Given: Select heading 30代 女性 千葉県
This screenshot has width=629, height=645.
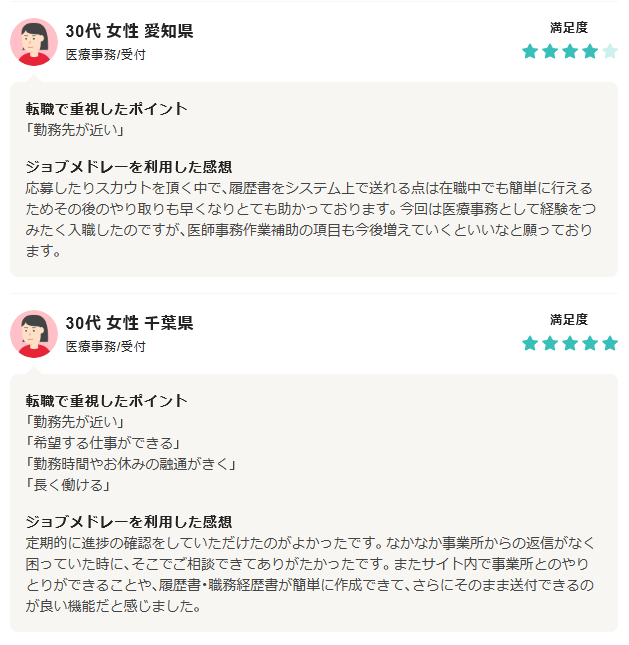Looking at the screenshot, I should pyautogui.click(x=129, y=323).
